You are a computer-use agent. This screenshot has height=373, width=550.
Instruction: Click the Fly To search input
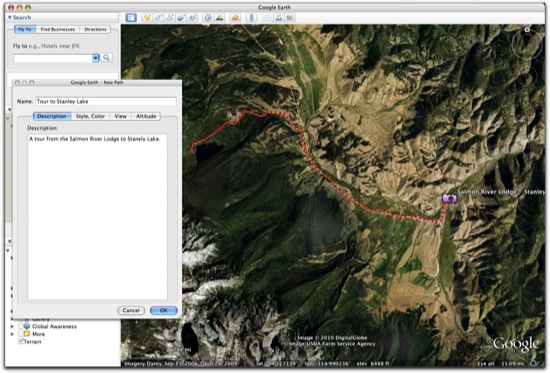[x=53, y=58]
